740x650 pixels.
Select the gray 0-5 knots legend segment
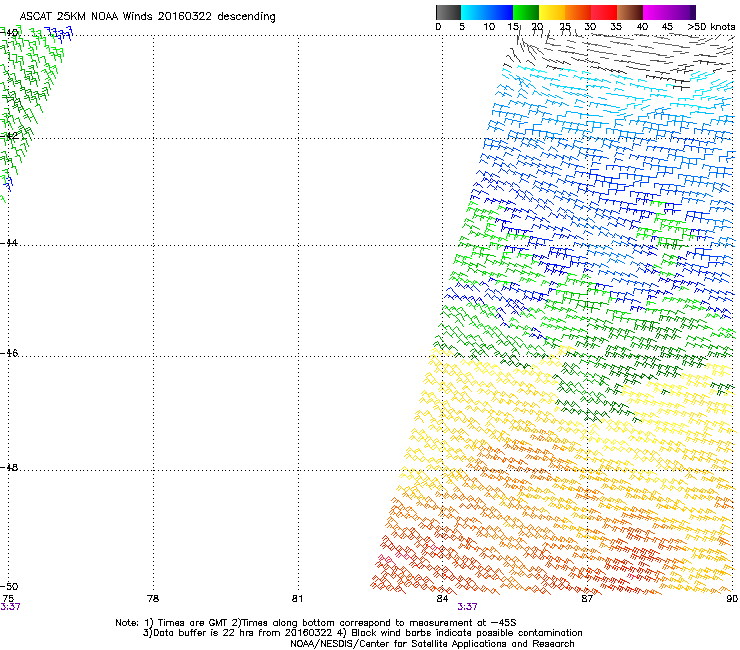click(x=448, y=12)
